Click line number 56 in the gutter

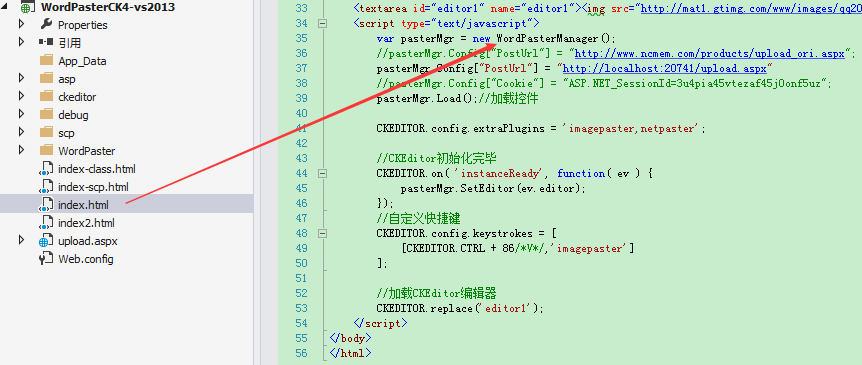click(301, 353)
